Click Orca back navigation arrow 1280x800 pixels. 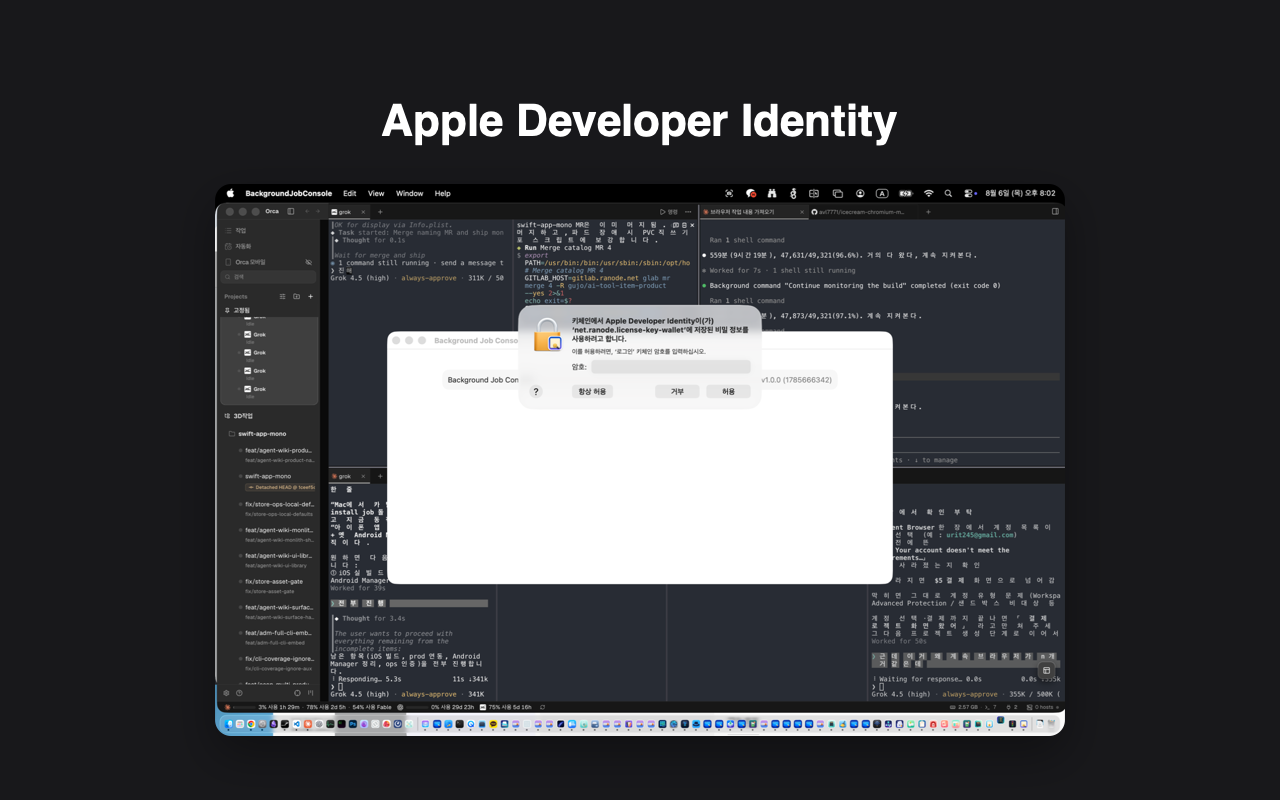pyautogui.click(x=308, y=212)
